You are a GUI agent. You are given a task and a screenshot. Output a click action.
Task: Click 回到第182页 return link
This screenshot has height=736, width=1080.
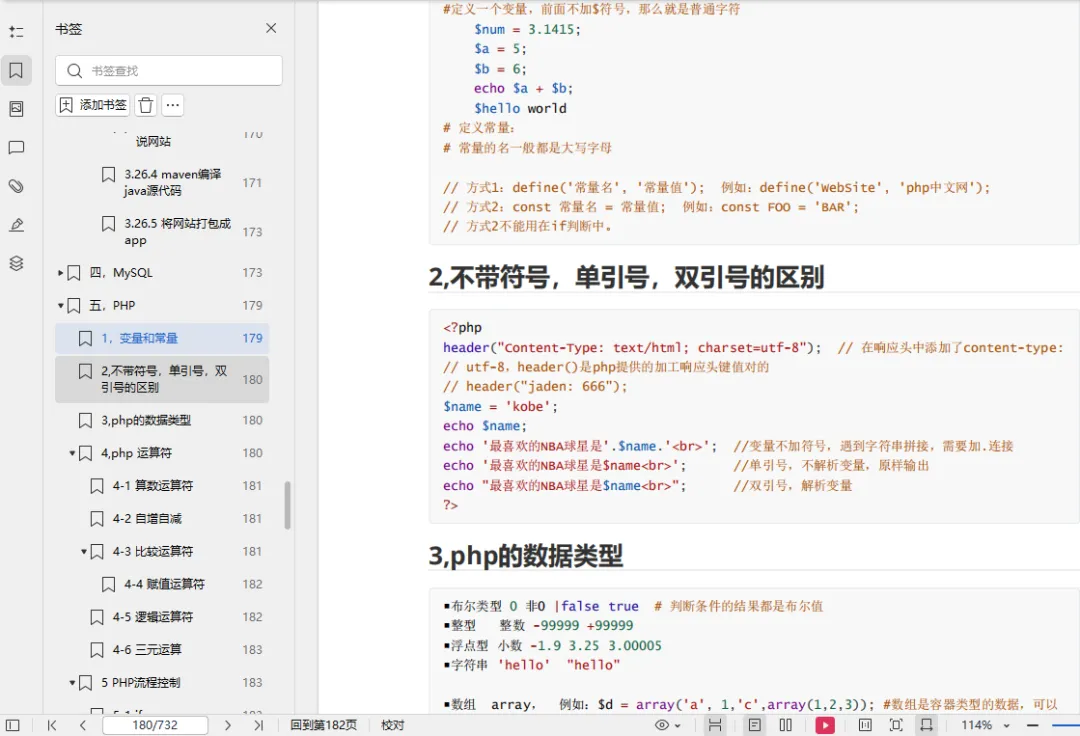click(x=323, y=725)
